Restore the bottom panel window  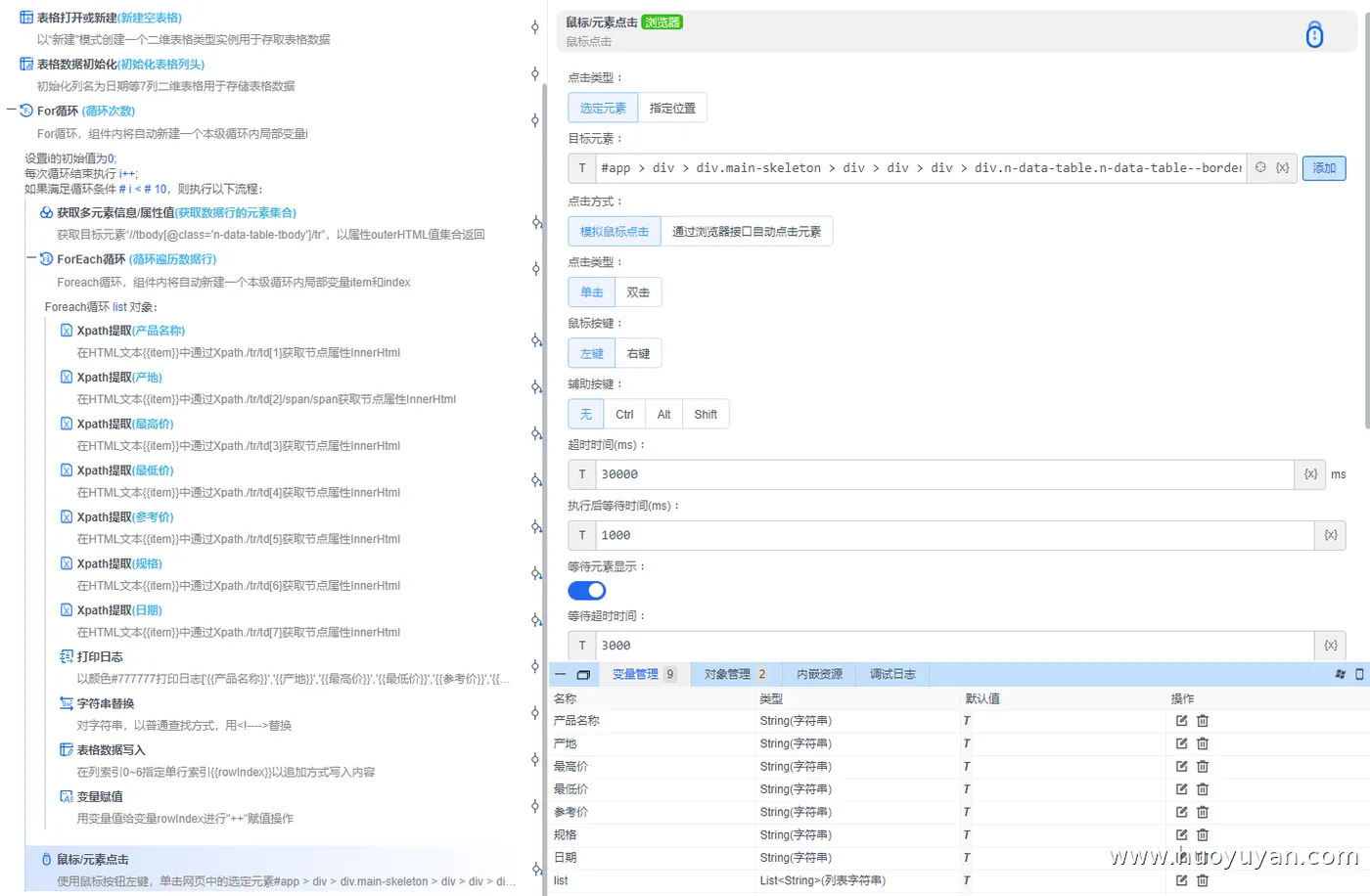coord(583,674)
